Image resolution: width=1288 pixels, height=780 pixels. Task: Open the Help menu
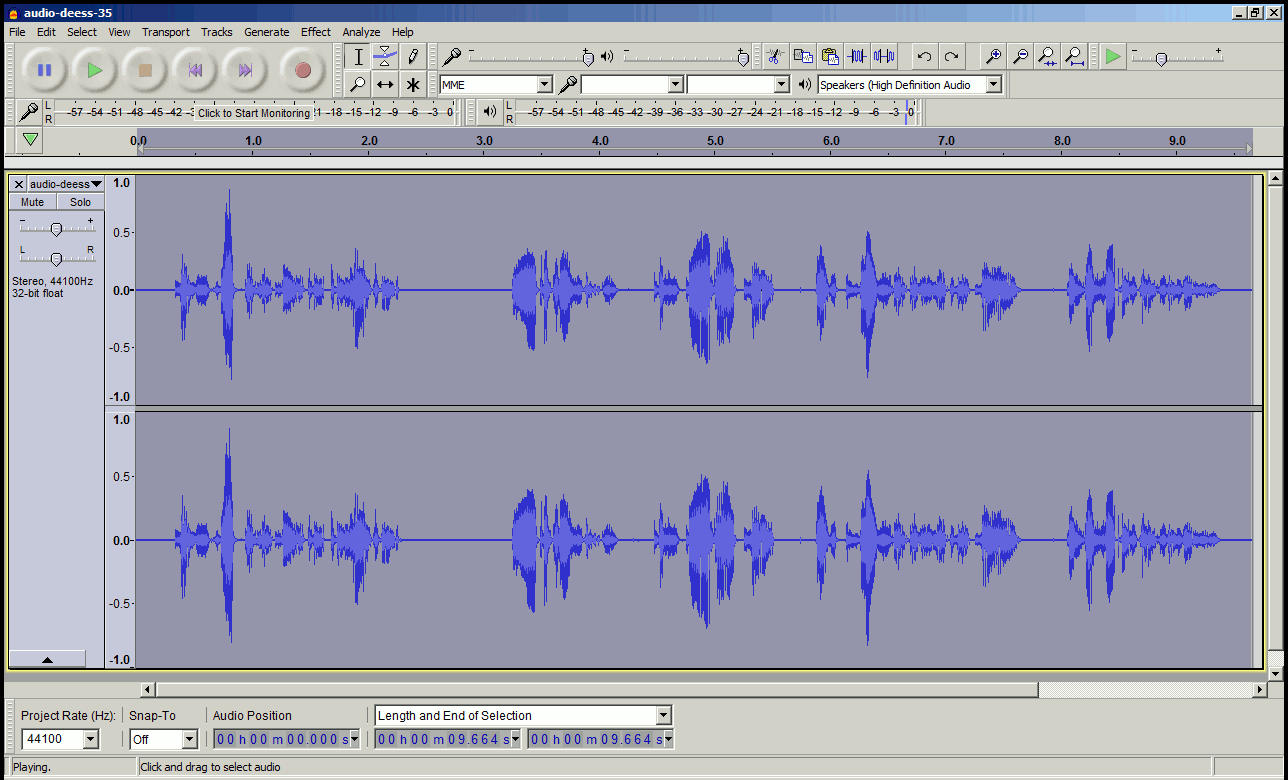click(x=403, y=32)
